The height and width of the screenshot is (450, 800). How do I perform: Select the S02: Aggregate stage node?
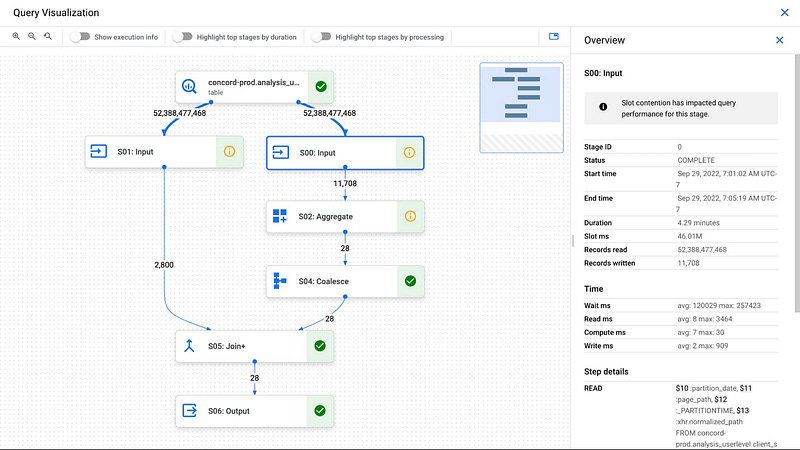click(x=345, y=216)
